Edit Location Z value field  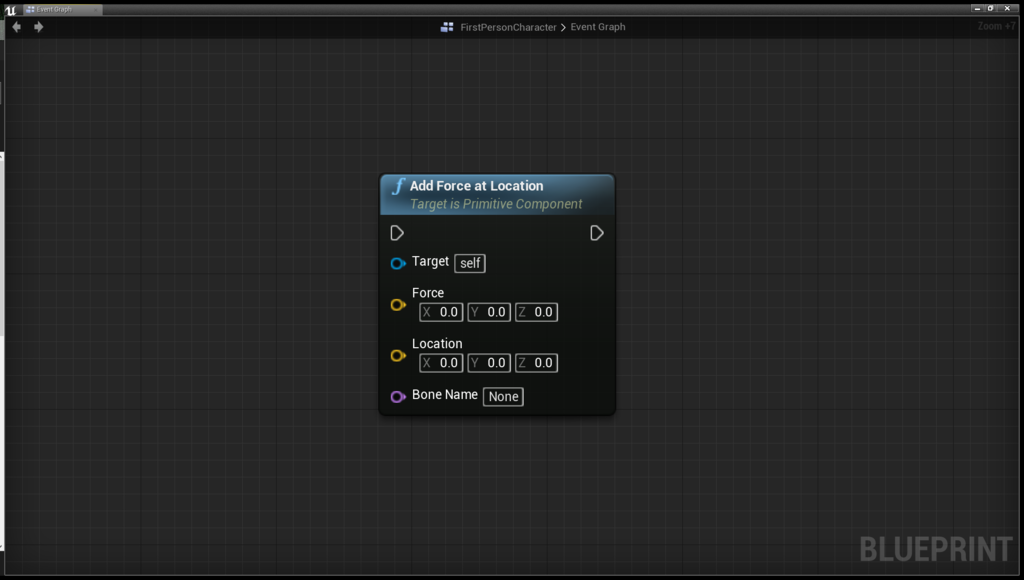pyautogui.click(x=536, y=363)
